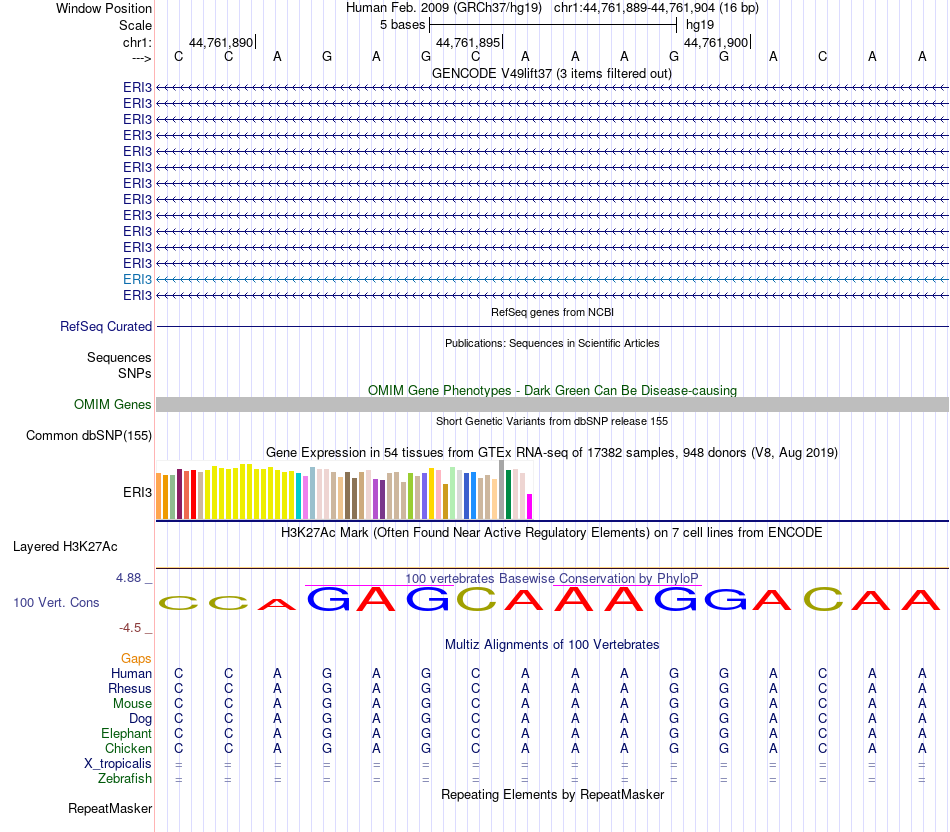Click the OMIM Gene Phenotypes title text
This screenshot has height=832, width=950.
pos(552,390)
